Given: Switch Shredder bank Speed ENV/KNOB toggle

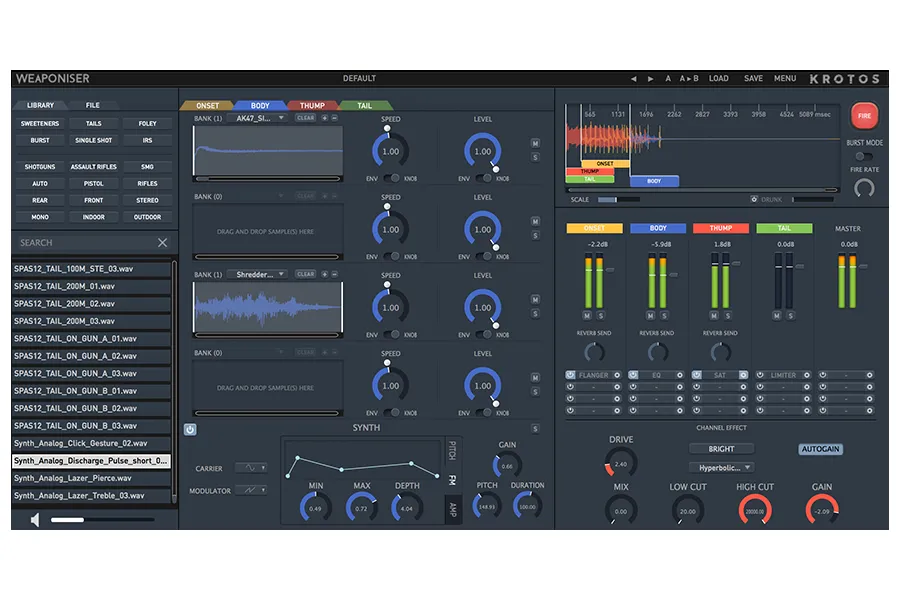Looking at the screenshot, I should [x=391, y=335].
